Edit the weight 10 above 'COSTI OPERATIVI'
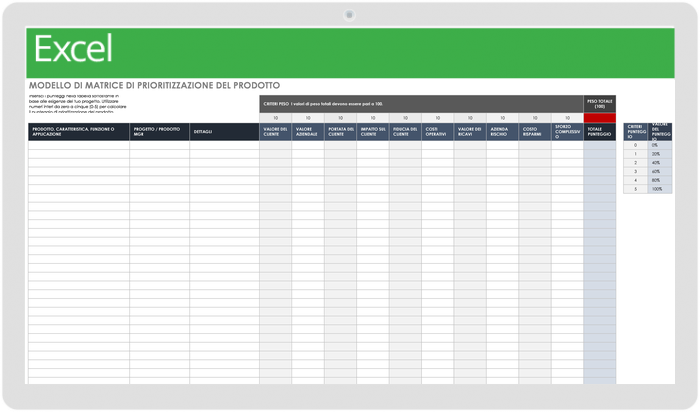This screenshot has width=700, height=412. click(x=438, y=118)
